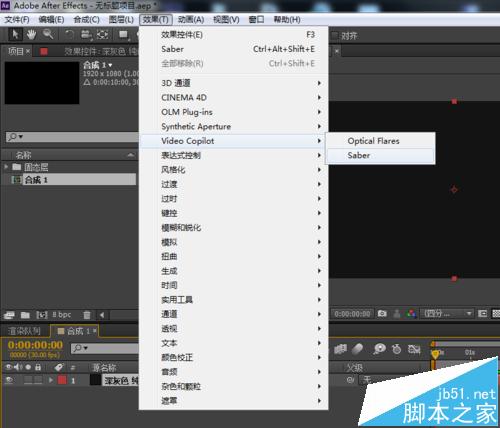Image resolution: width=500 pixels, height=428 pixels.
Task: Toggle the Transparency Grid icon
Action: click(496, 313)
